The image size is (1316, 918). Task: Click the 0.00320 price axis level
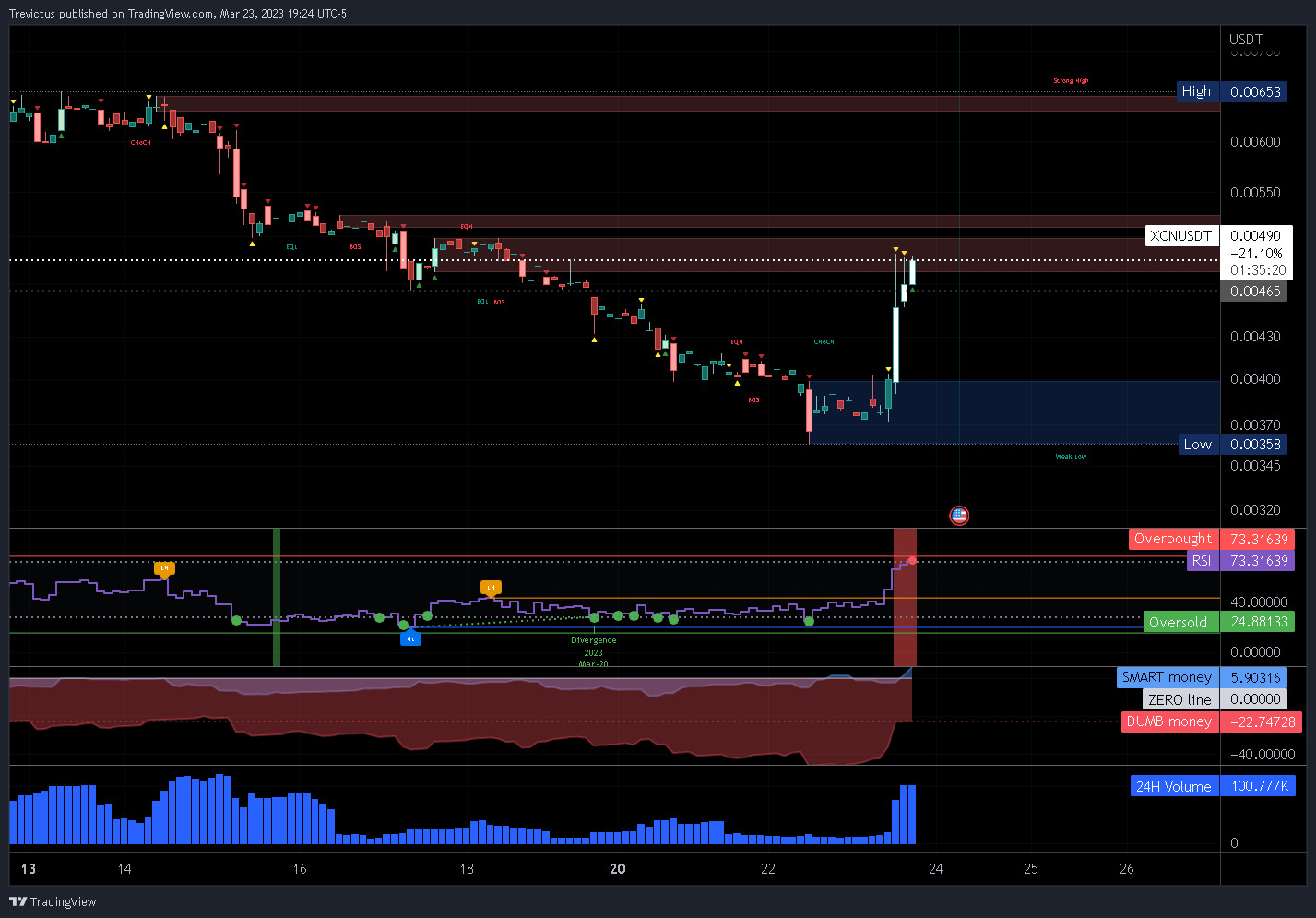[1255, 509]
